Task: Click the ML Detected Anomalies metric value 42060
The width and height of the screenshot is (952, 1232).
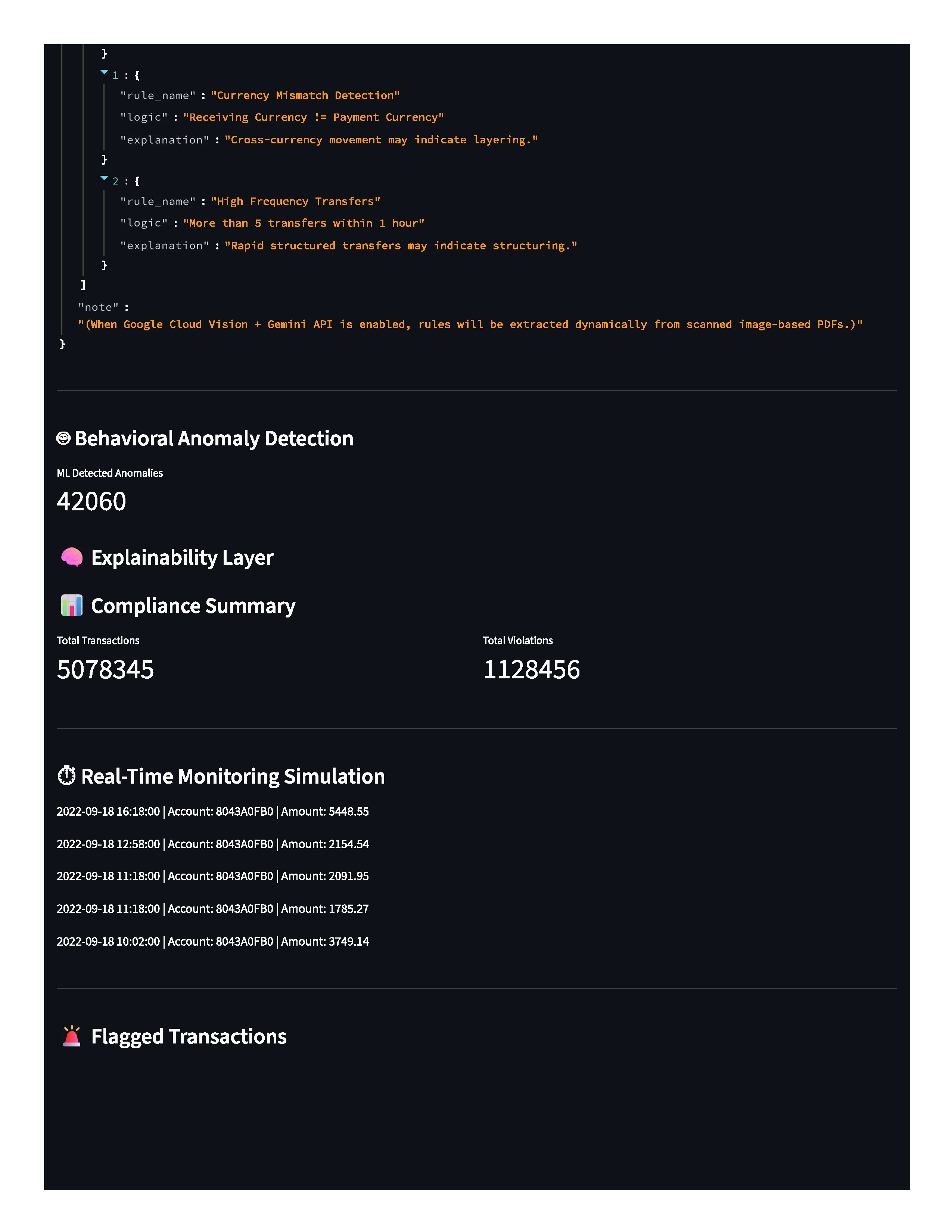Action: click(x=91, y=501)
